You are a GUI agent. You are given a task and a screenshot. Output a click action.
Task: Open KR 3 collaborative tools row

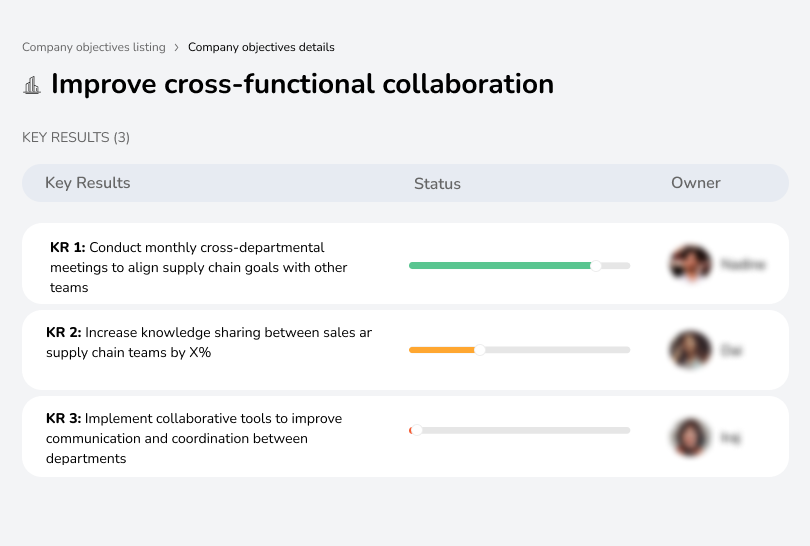click(405, 436)
